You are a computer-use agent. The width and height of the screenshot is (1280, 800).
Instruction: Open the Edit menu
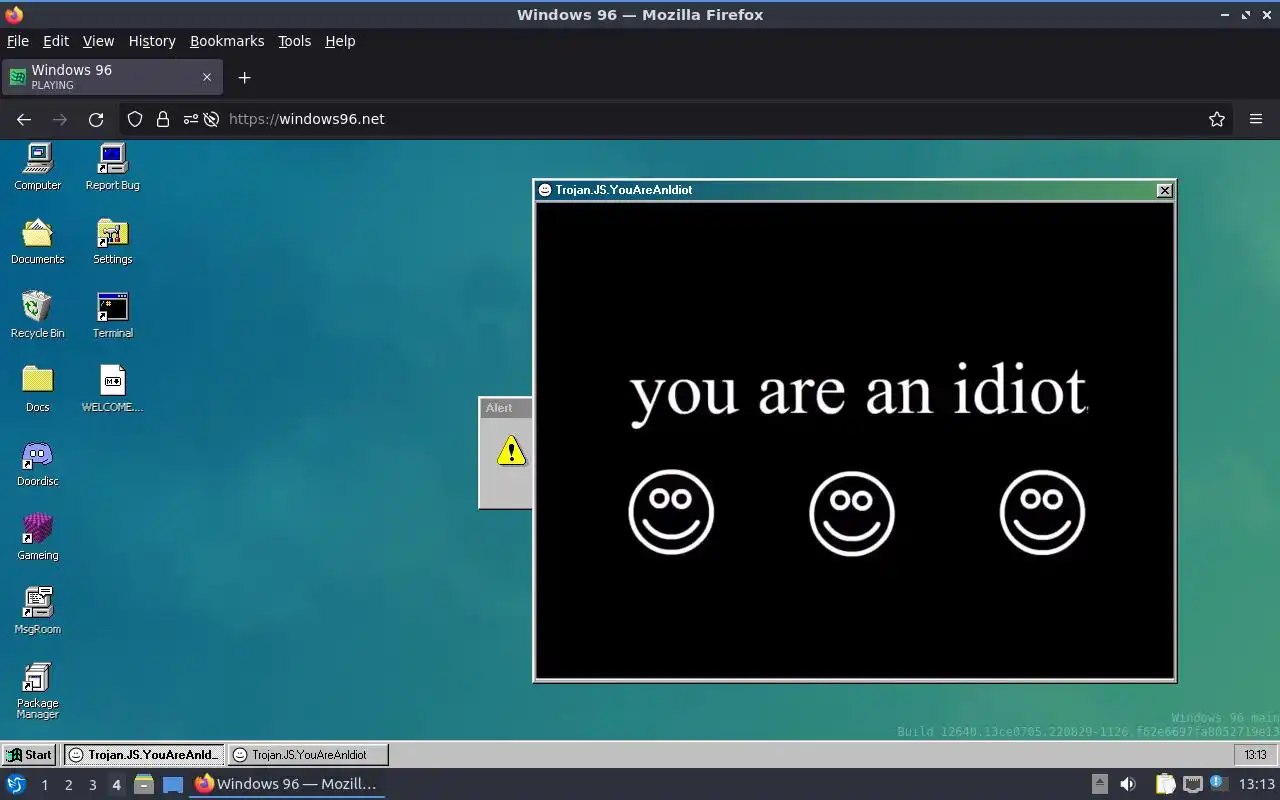[56, 41]
